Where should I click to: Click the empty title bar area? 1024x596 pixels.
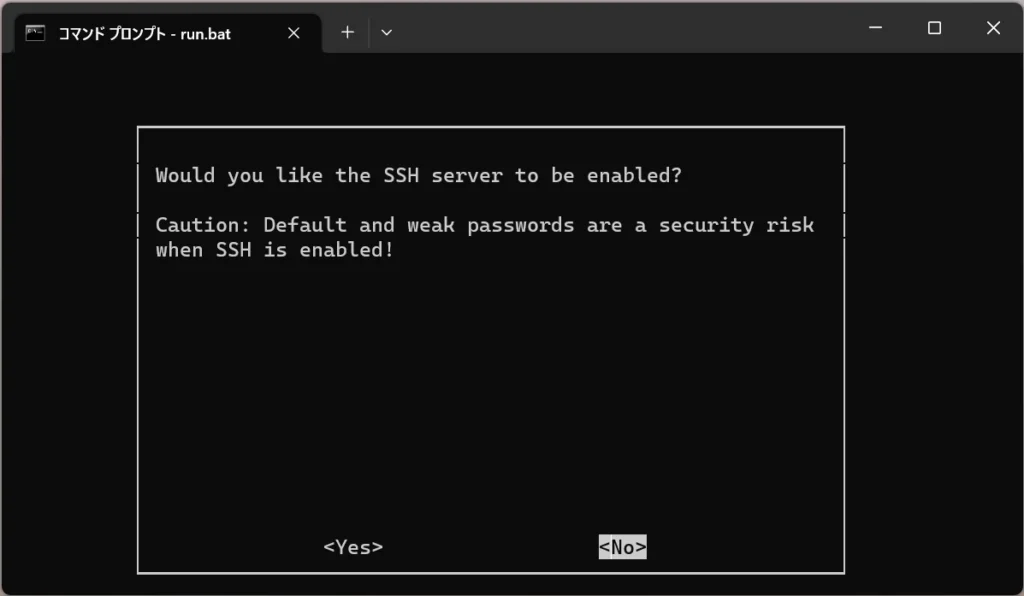click(x=620, y=30)
